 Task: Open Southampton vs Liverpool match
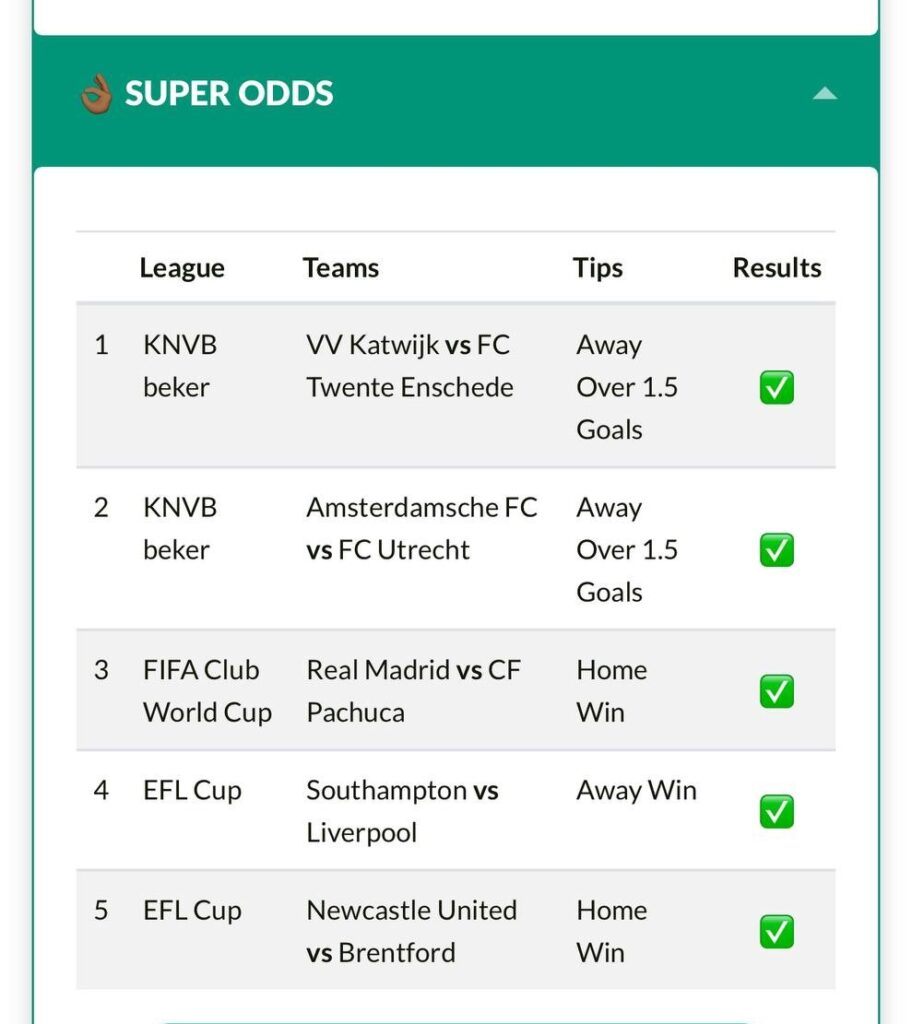(x=402, y=811)
